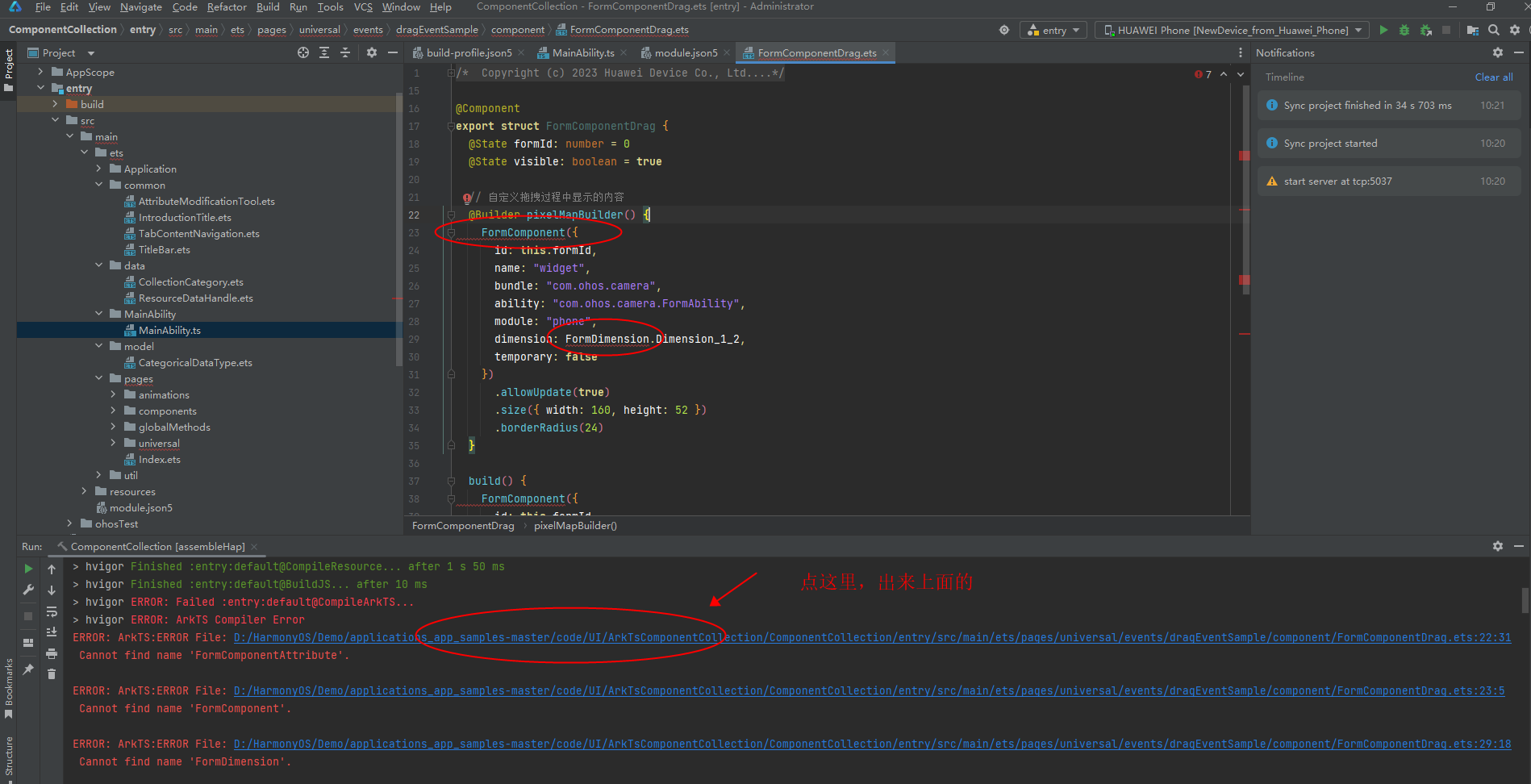Open the error link ending with :22:31
The image size is (1531, 784).
(x=872, y=637)
